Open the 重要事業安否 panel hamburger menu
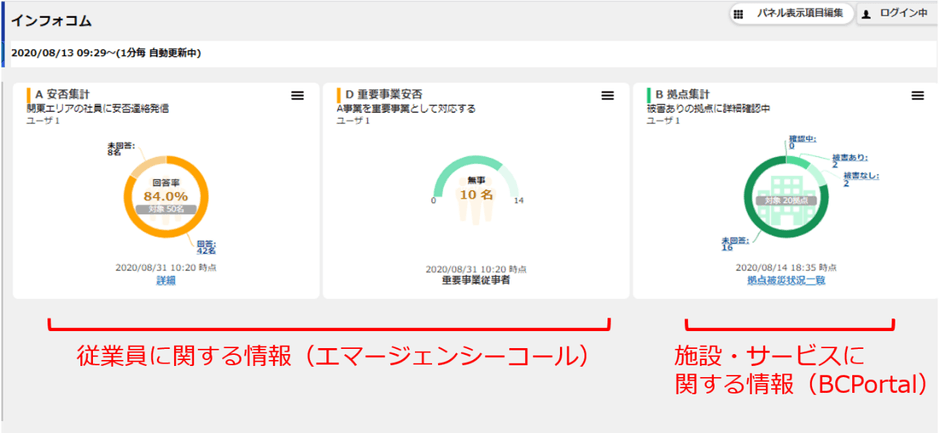This screenshot has height=433, width=940. tap(607, 95)
